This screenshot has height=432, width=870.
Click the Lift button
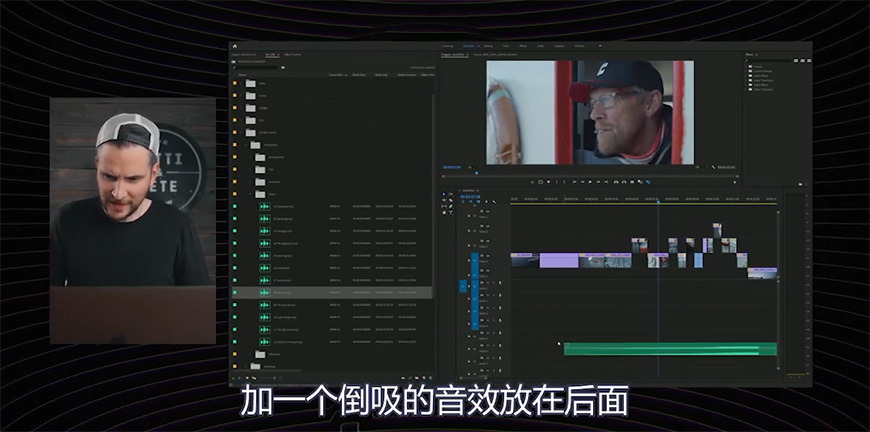(616, 182)
